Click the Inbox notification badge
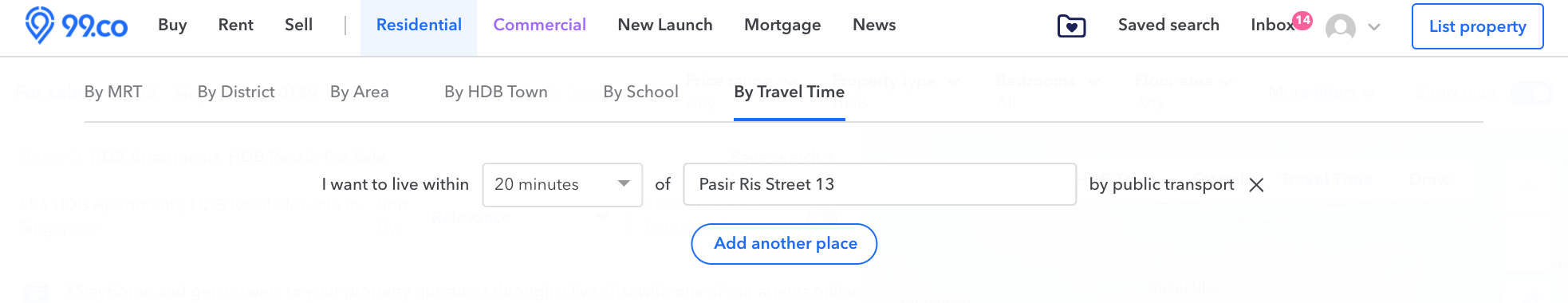1568x303 pixels. [x=1302, y=20]
